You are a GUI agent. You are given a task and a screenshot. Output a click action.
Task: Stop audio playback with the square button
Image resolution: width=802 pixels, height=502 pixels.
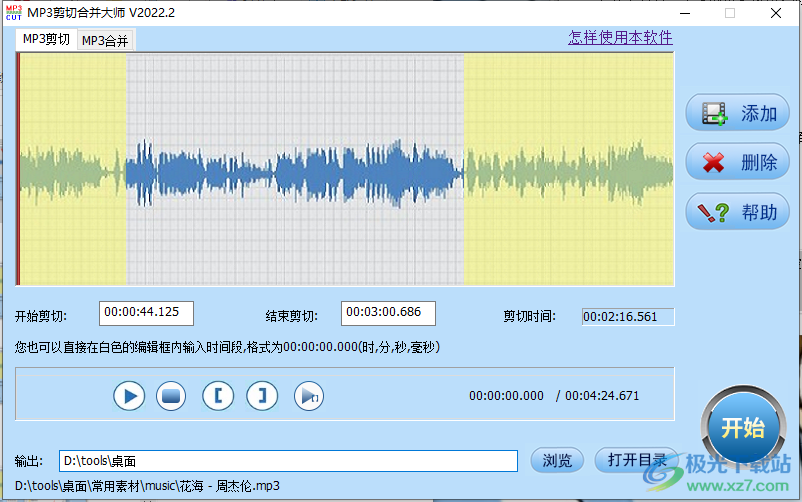pos(171,396)
